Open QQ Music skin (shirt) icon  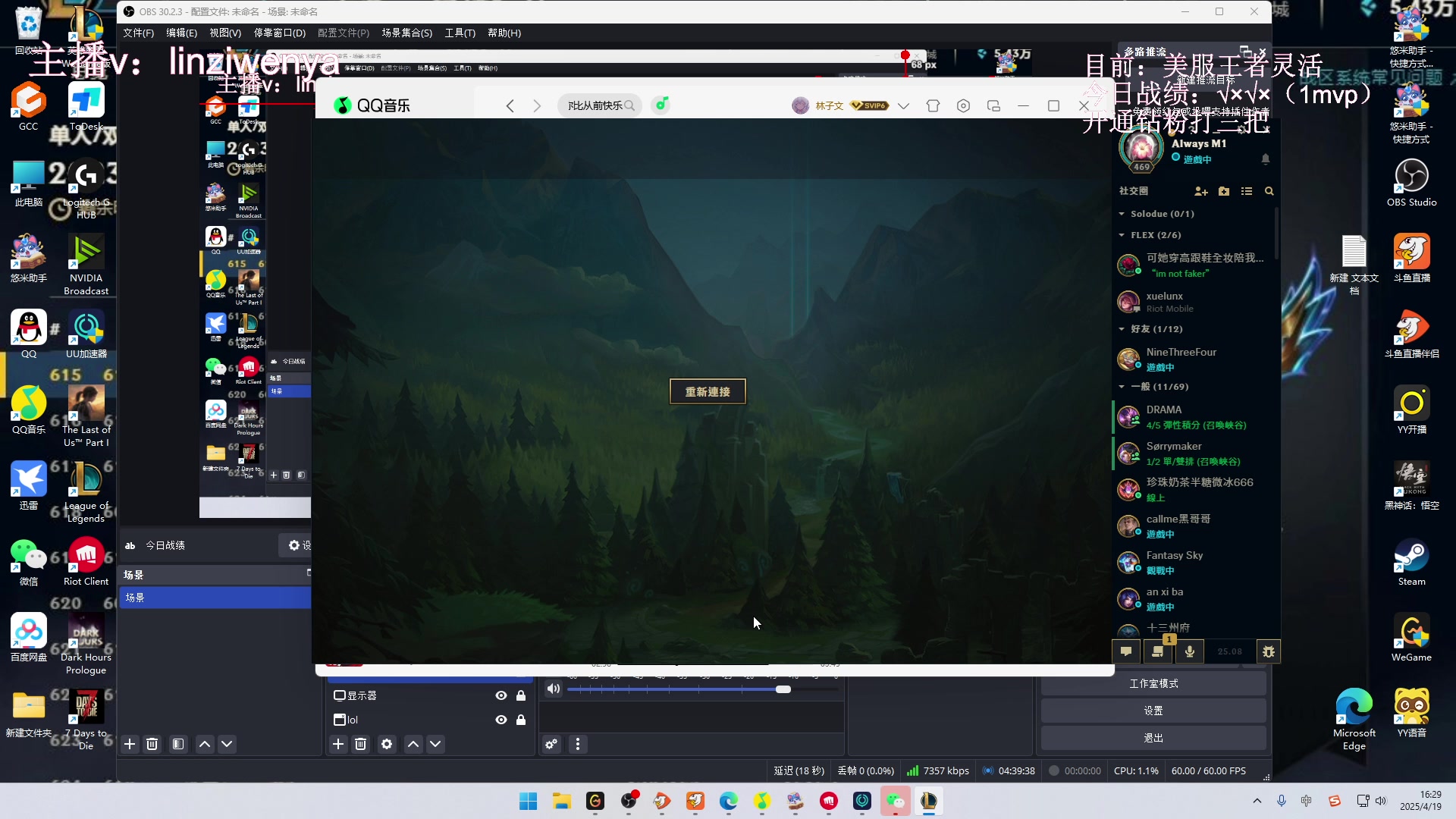point(934,106)
